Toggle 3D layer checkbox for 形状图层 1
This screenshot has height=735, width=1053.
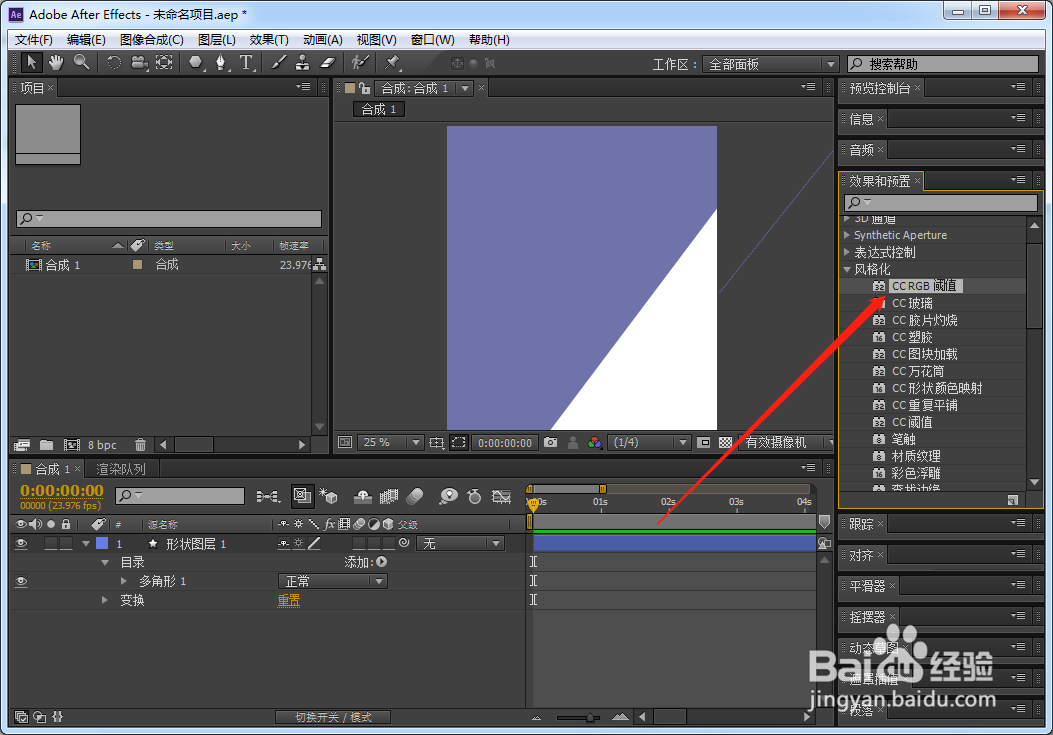387,543
